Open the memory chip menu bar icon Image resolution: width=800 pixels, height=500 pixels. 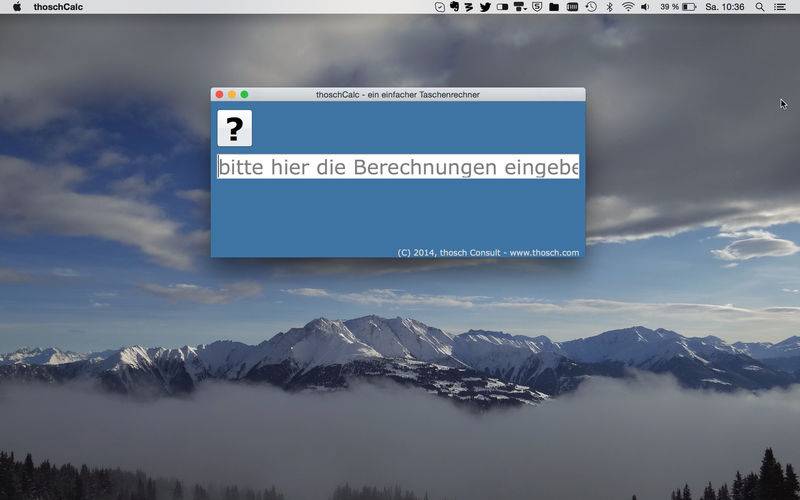(x=572, y=7)
